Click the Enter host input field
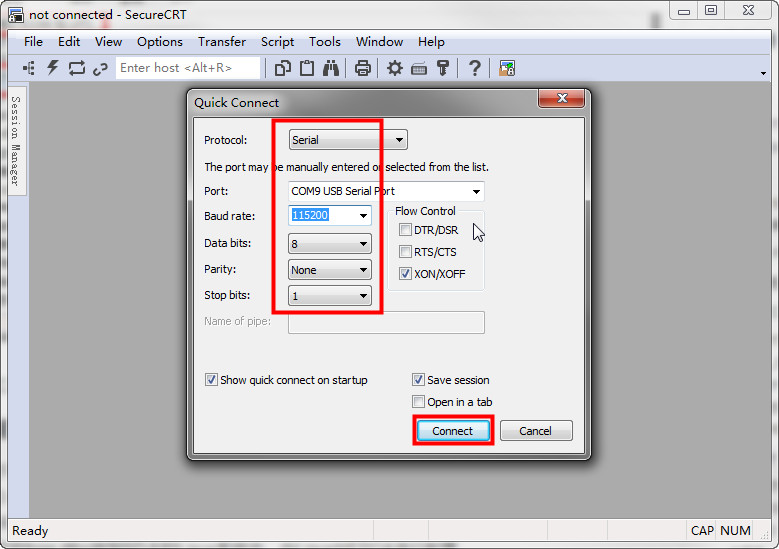The image size is (779, 549). (x=188, y=68)
